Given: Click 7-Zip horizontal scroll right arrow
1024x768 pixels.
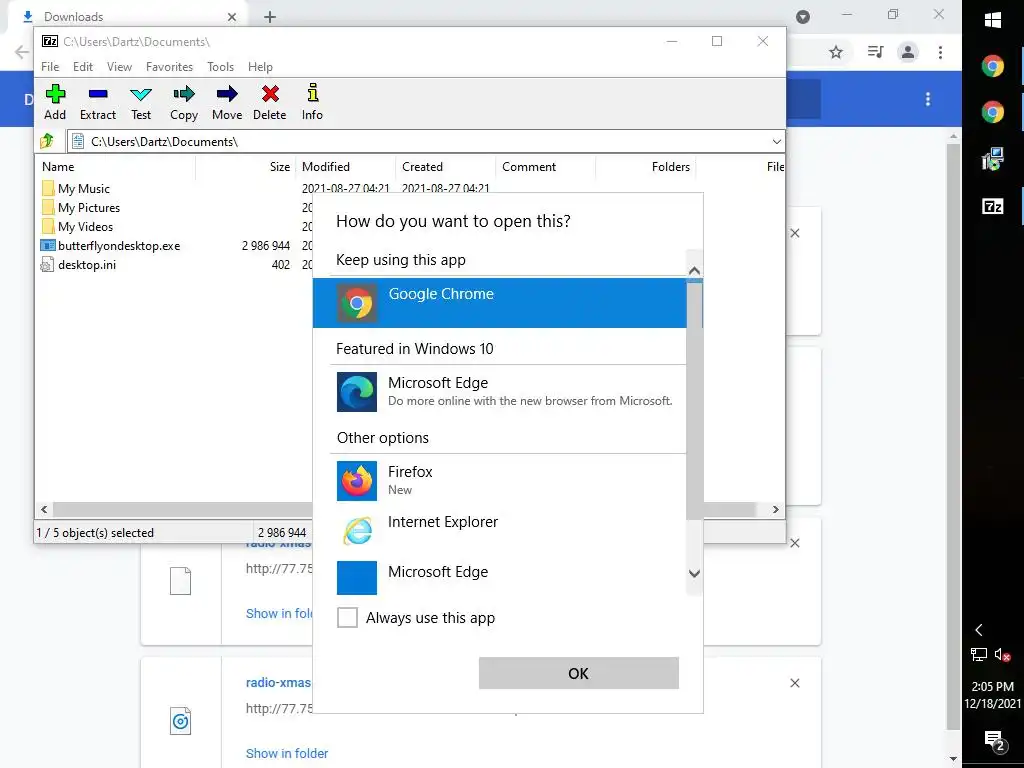Looking at the screenshot, I should (x=776, y=509).
